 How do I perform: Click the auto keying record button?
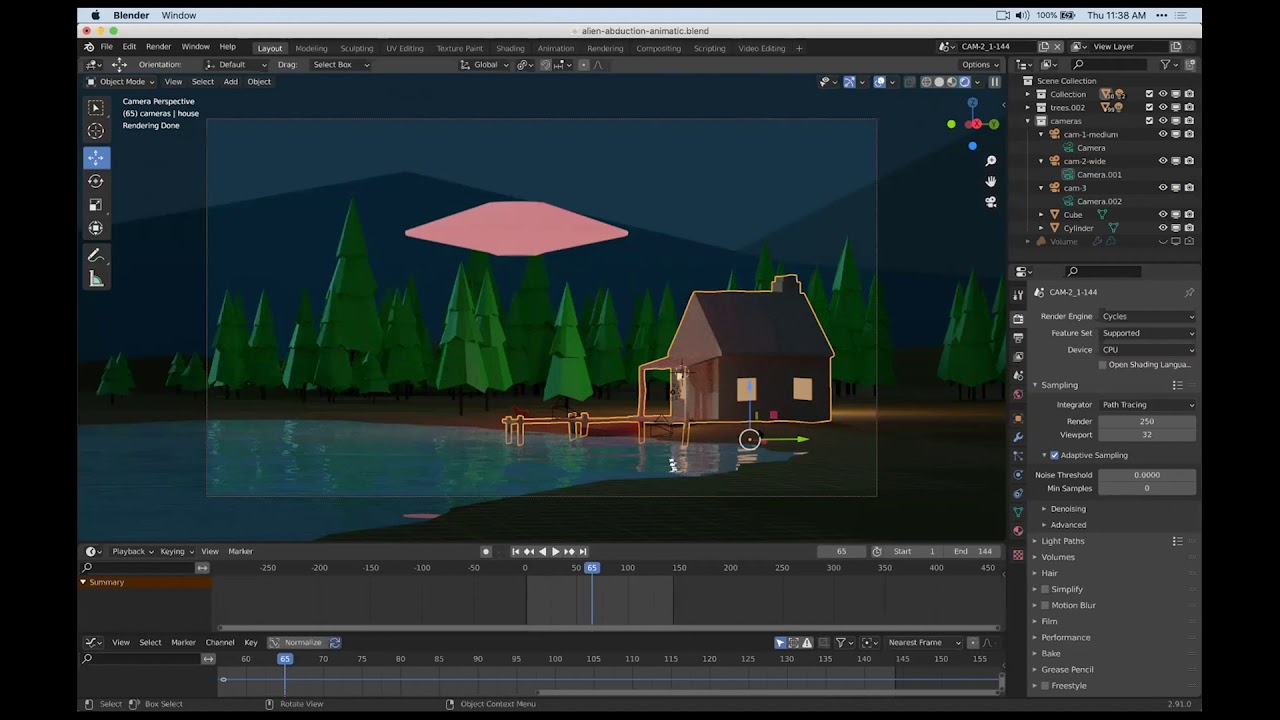[x=486, y=551]
